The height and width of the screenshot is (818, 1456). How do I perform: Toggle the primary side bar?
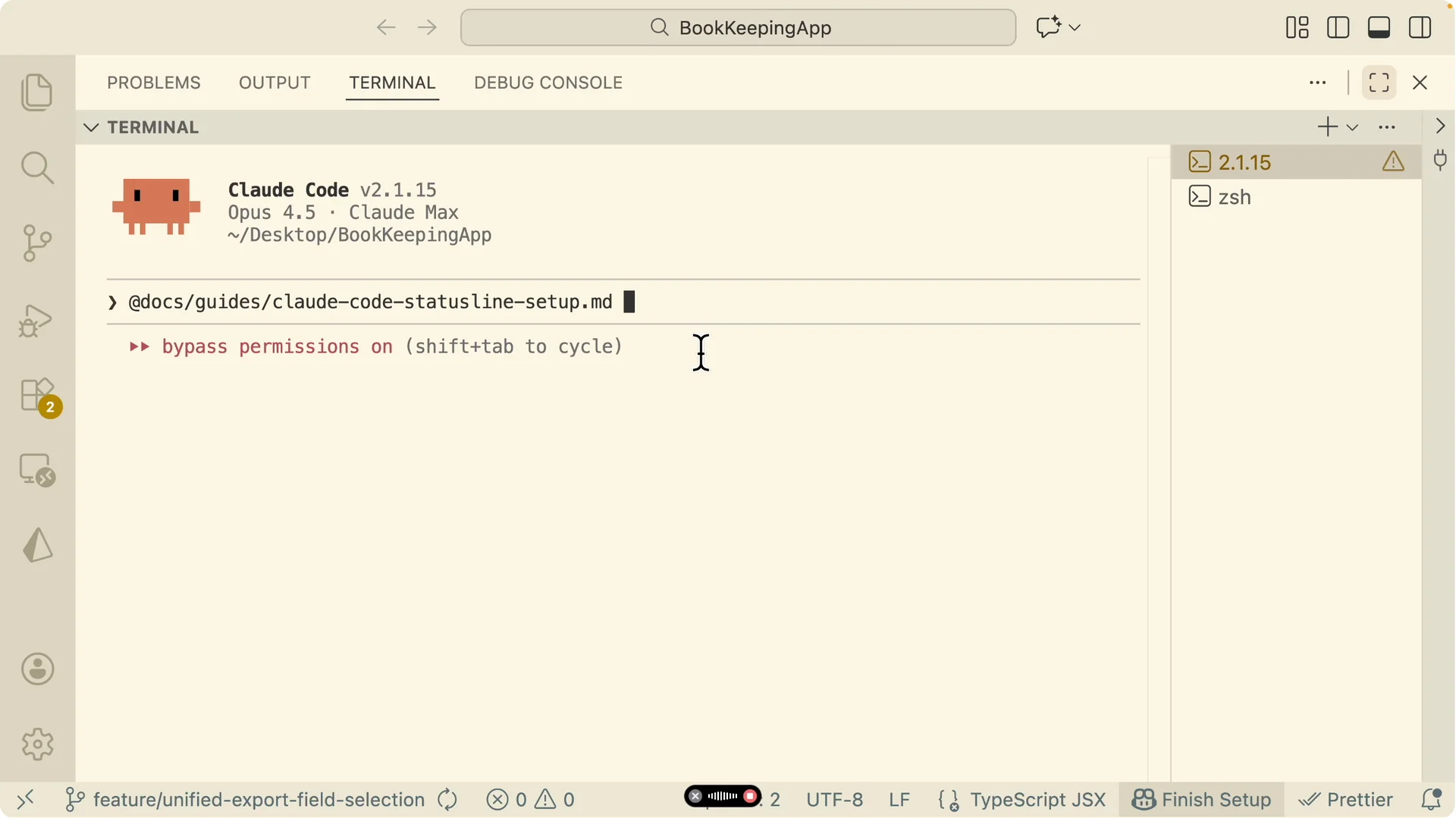[1338, 27]
